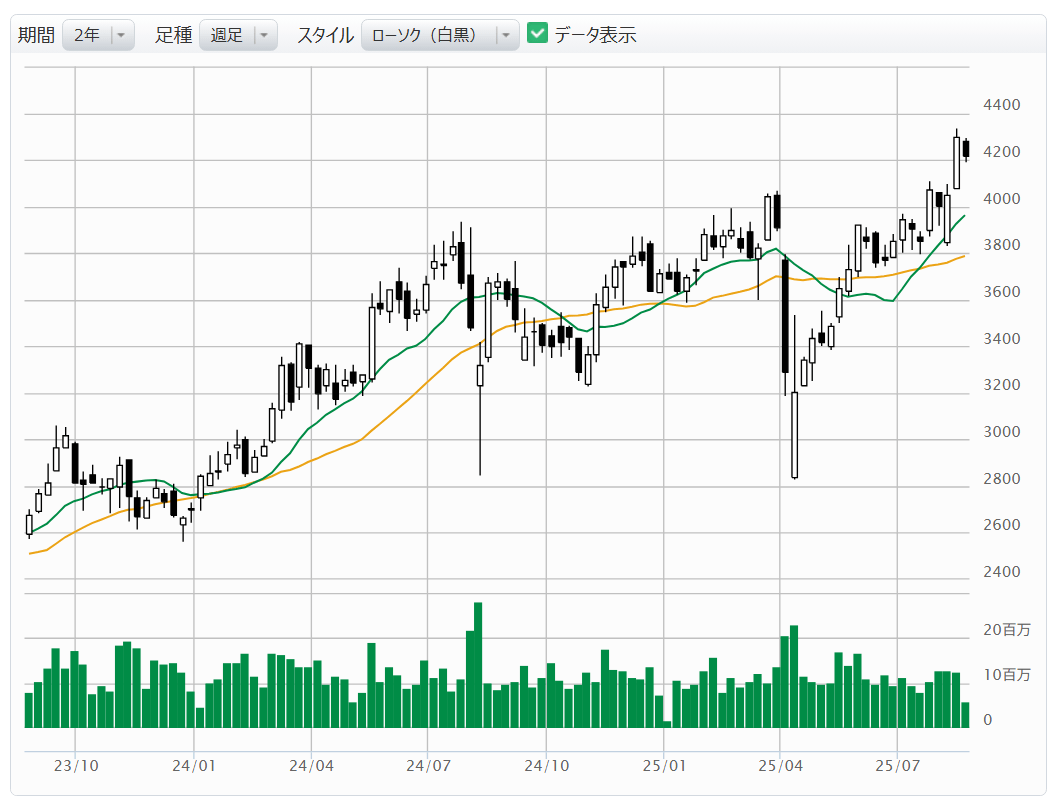The height and width of the screenshot is (802, 1054).
Task: Click the 4400 price axis label
Action: (x=1001, y=105)
